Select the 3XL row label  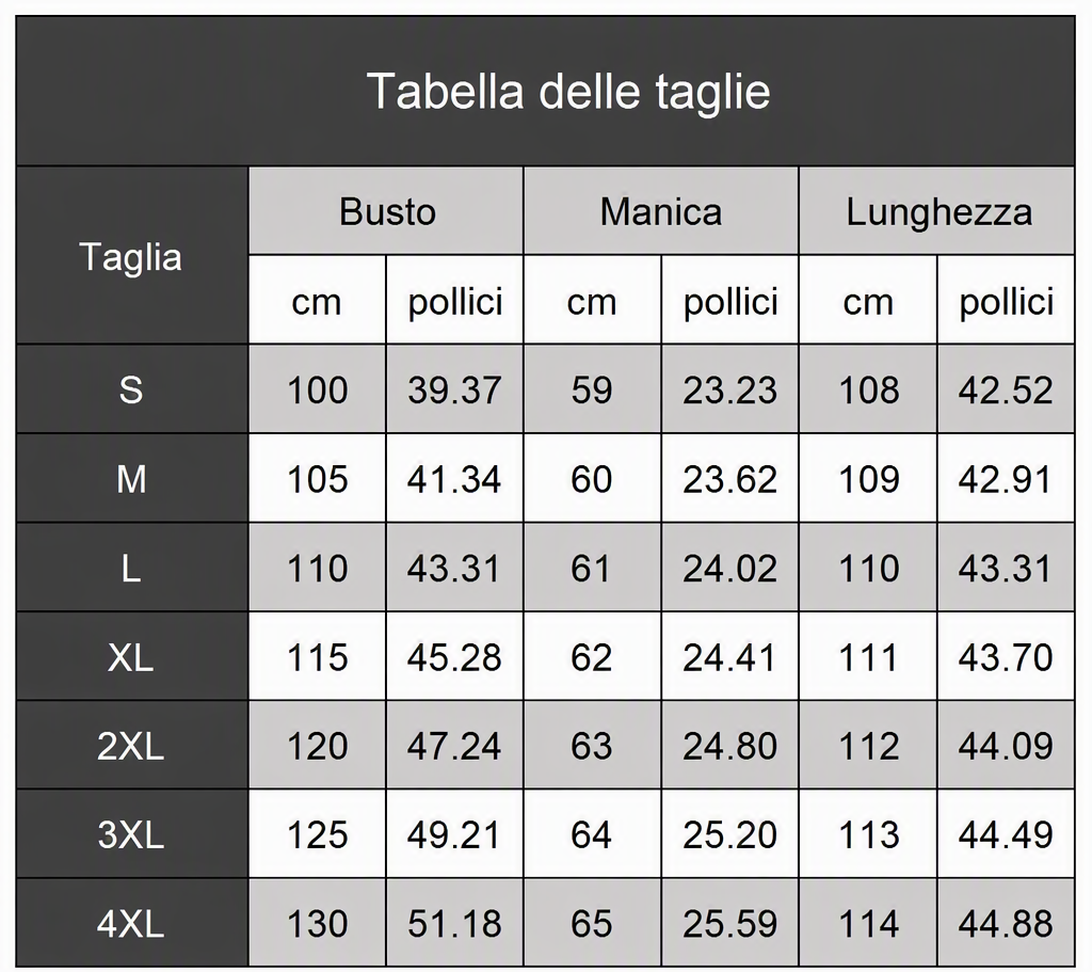click(132, 834)
